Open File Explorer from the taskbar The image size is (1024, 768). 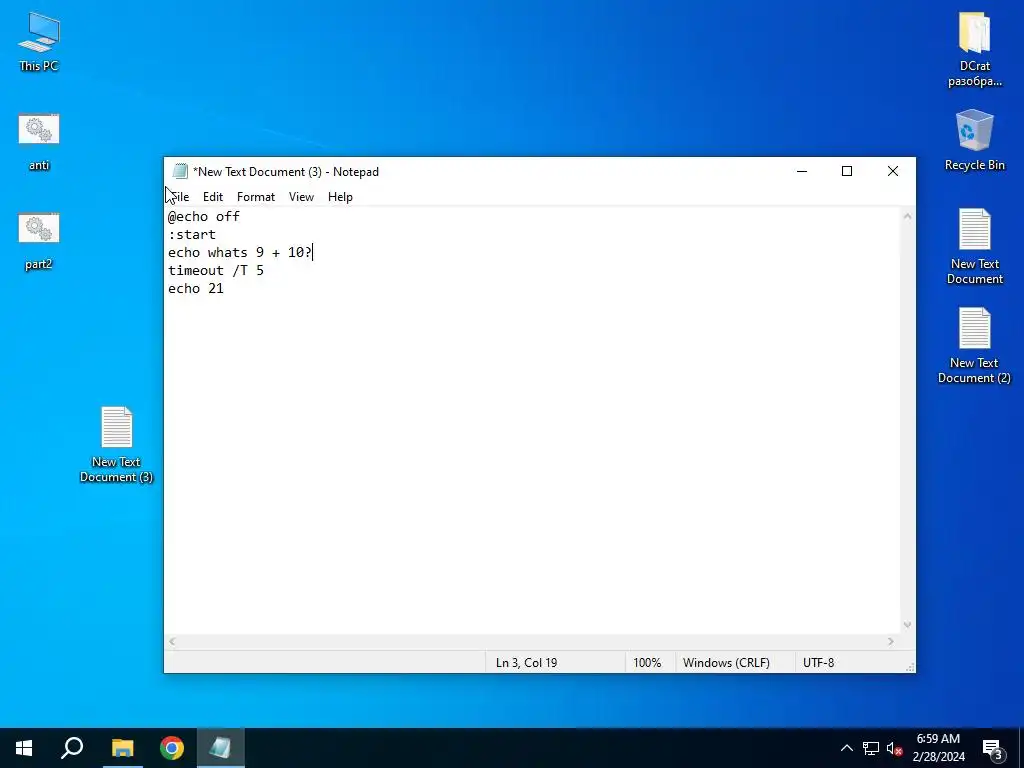tap(122, 748)
